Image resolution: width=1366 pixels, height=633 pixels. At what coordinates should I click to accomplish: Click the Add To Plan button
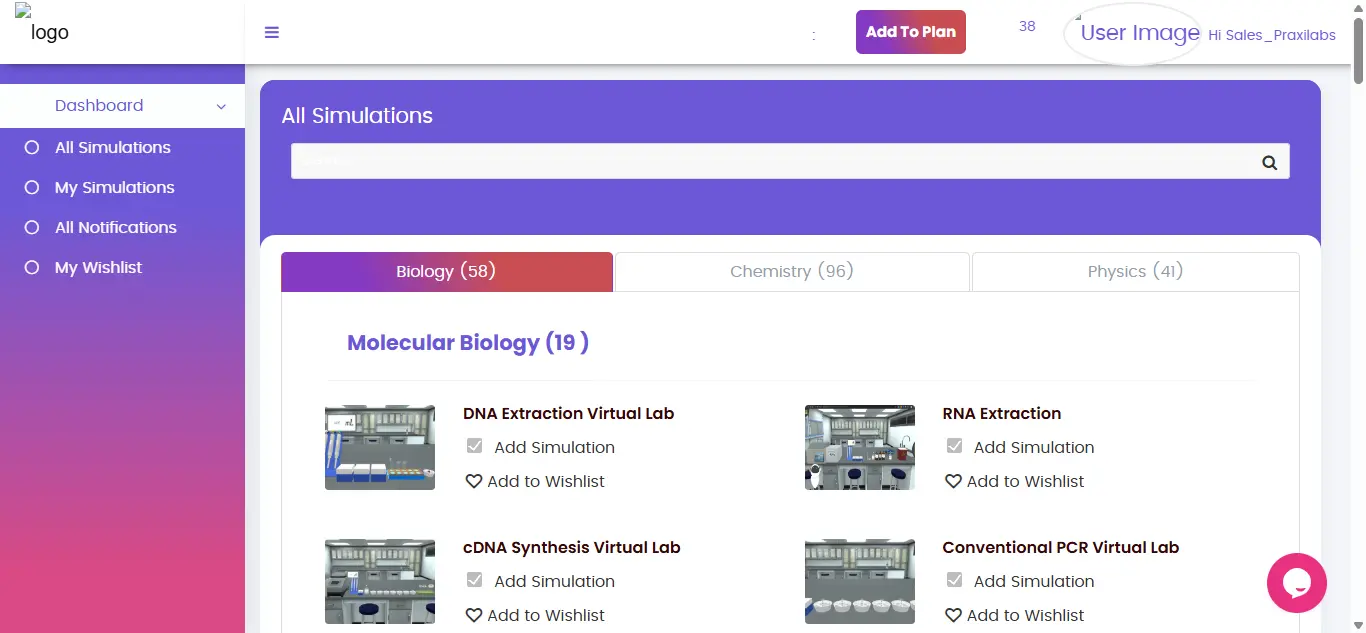pos(911,32)
